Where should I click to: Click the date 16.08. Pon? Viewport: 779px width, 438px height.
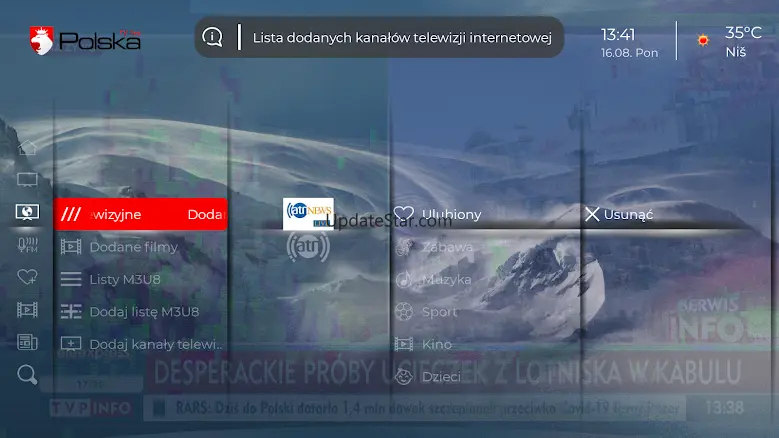point(629,53)
